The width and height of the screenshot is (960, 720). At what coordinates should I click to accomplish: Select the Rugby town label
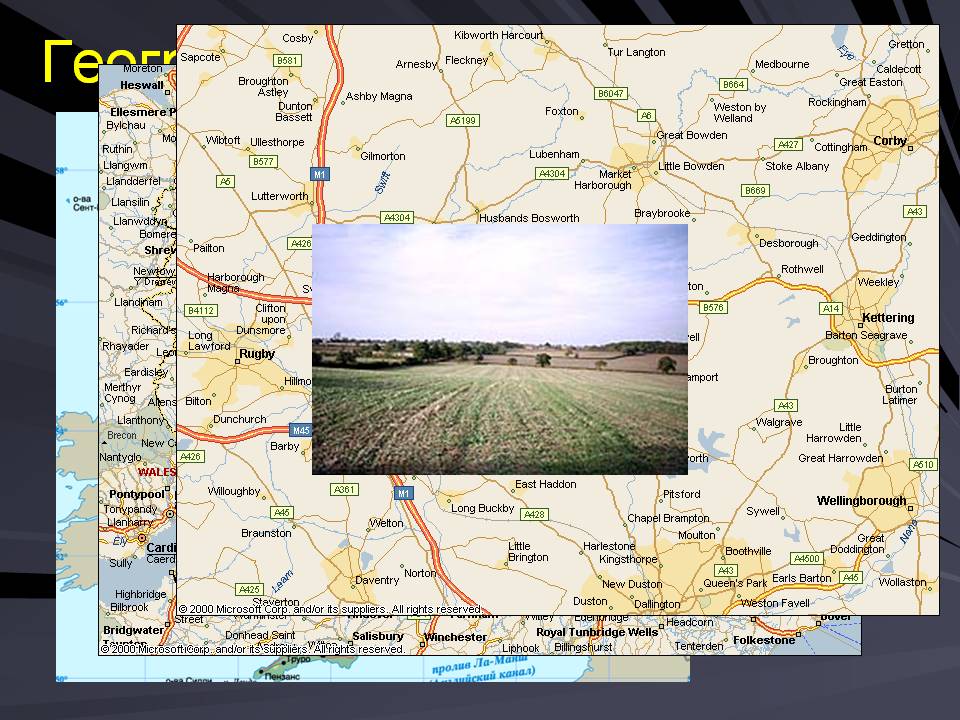click(x=256, y=354)
